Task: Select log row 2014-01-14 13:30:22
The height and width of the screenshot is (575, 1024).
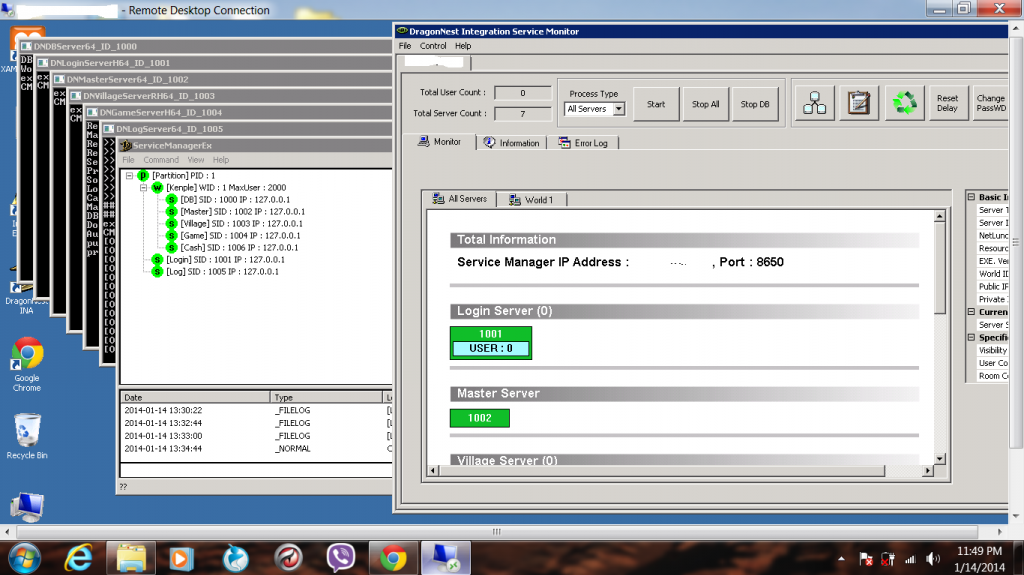Action: tap(256, 410)
